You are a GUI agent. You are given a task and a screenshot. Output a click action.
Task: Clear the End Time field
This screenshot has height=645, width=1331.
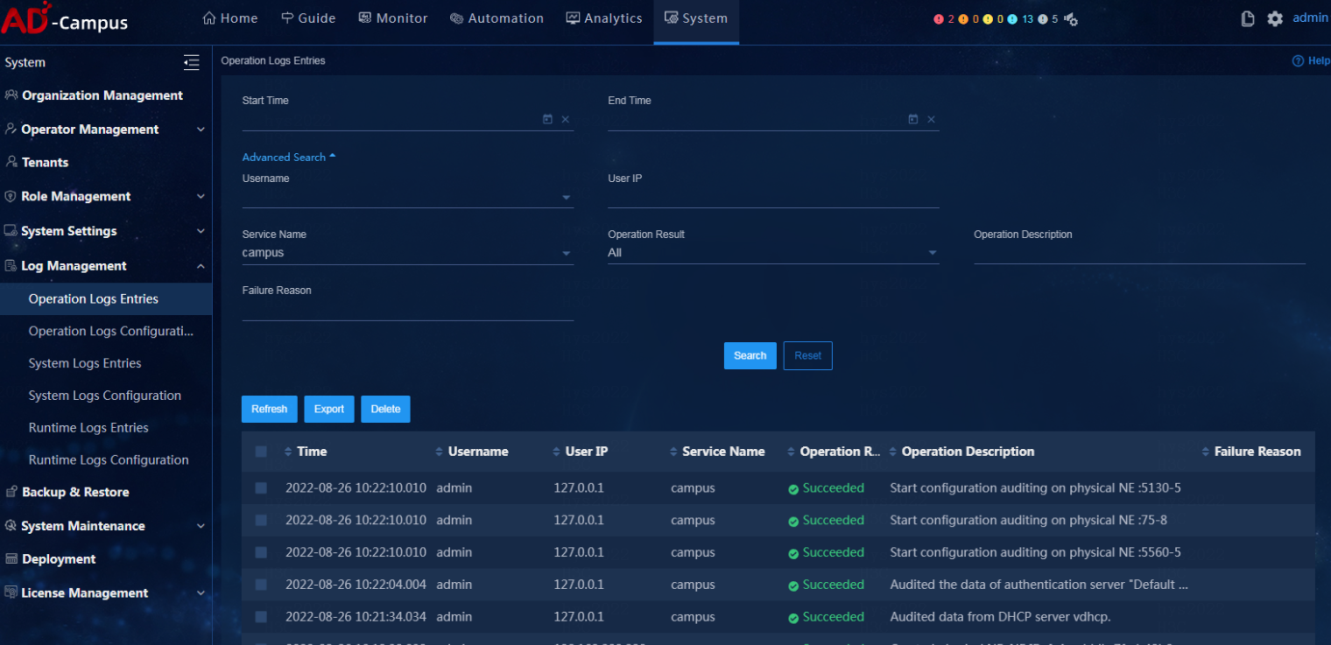pos(931,119)
